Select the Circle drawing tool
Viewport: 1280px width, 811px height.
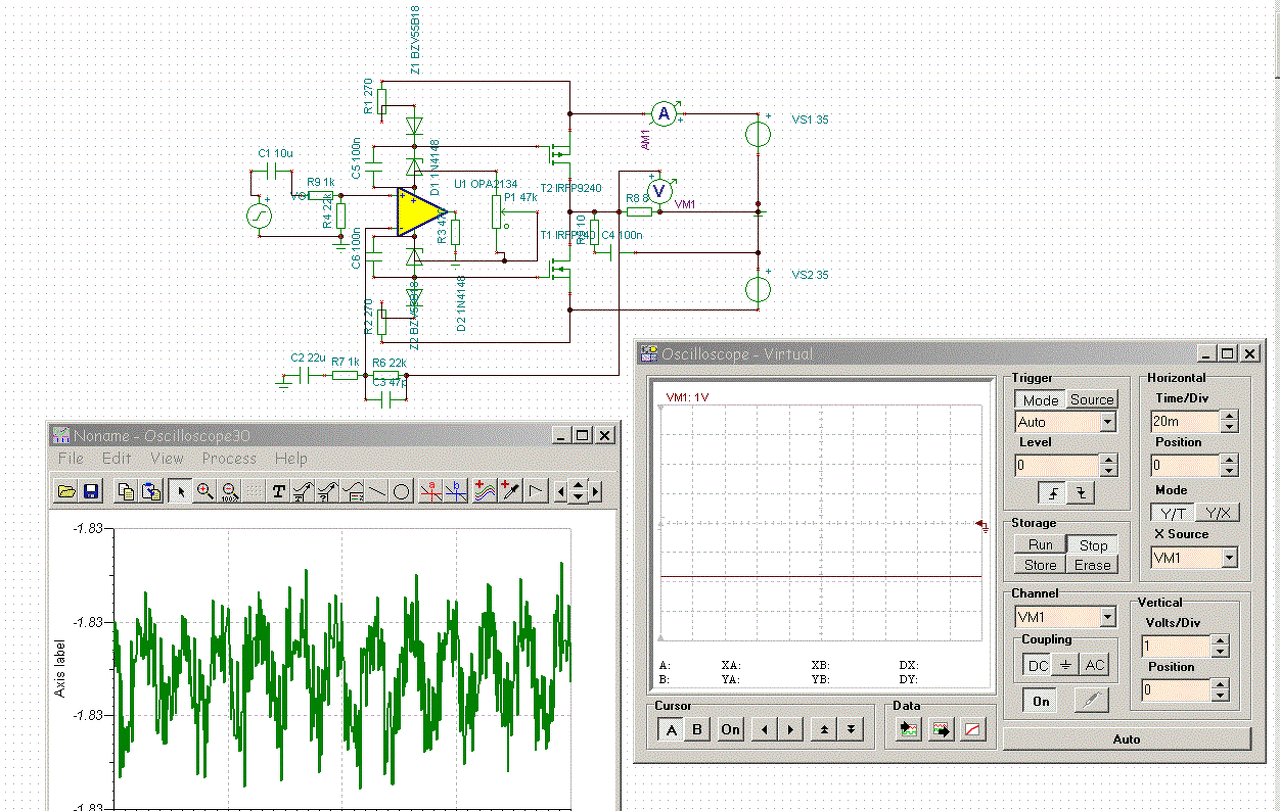(x=401, y=491)
